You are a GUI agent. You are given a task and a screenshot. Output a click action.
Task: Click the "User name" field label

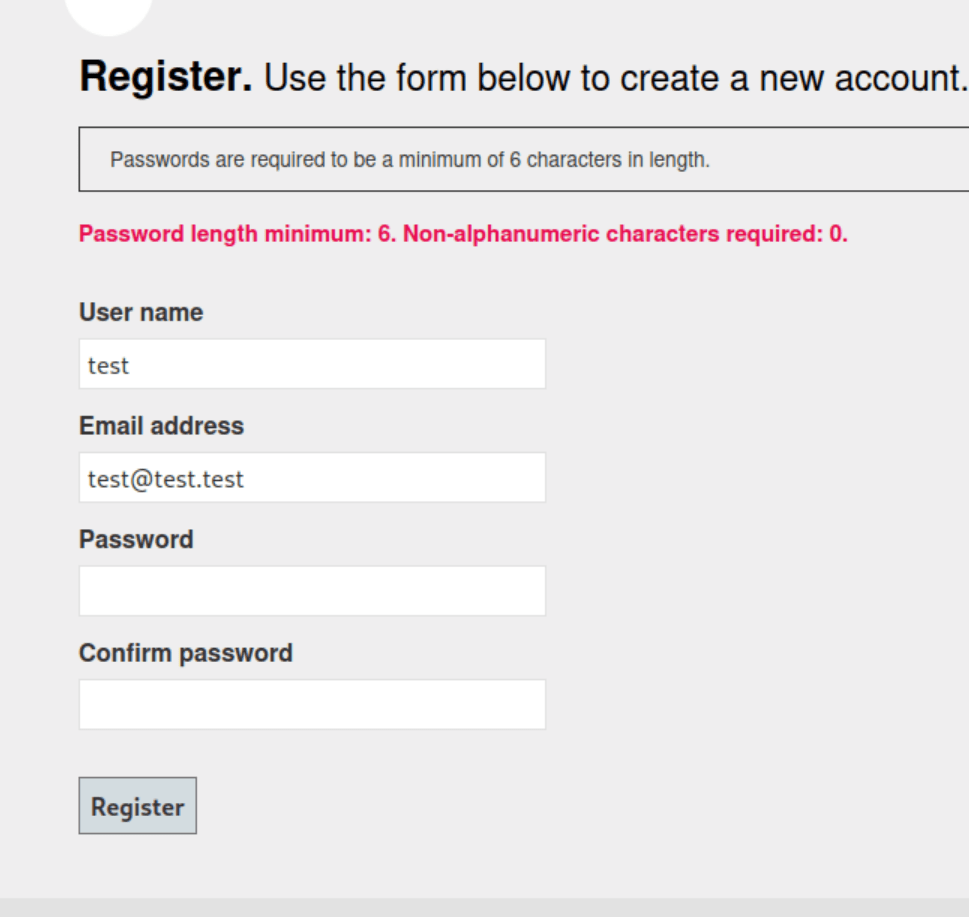click(141, 313)
